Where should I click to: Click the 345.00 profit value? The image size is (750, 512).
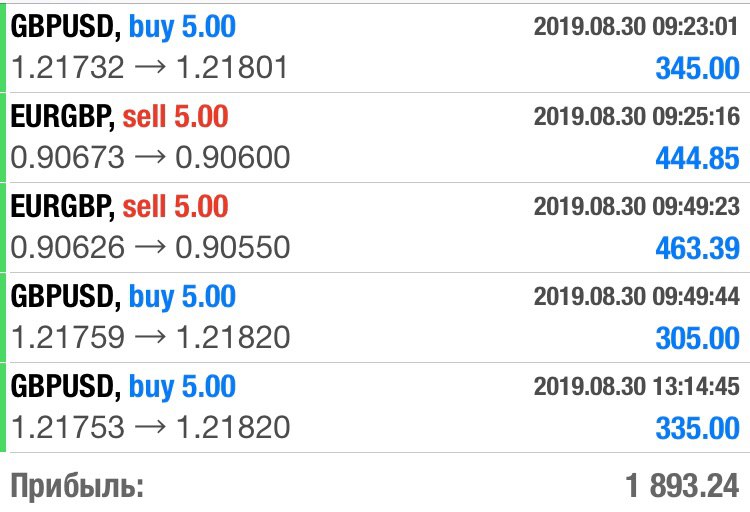697,68
